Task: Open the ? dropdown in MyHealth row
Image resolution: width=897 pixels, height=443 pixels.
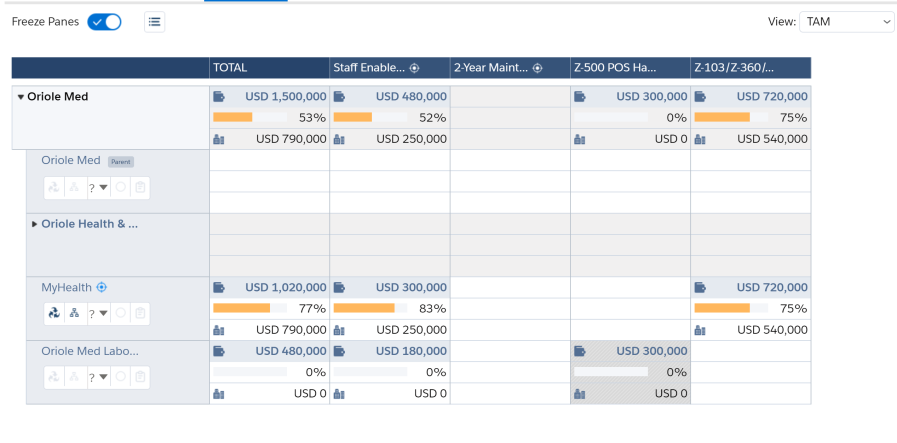Action: [x=98, y=314]
